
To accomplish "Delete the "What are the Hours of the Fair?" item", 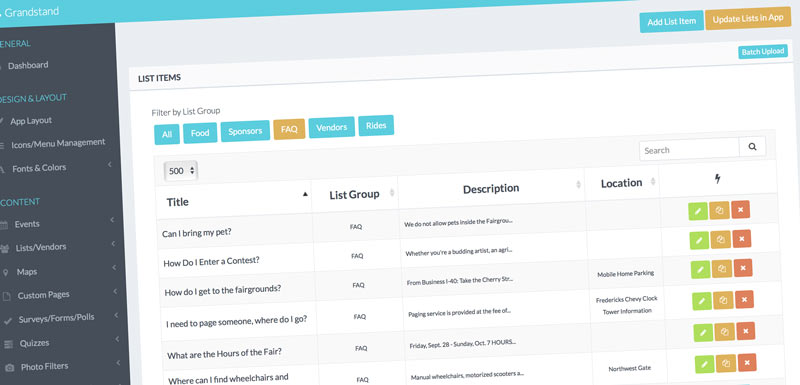I will [x=745, y=331].
